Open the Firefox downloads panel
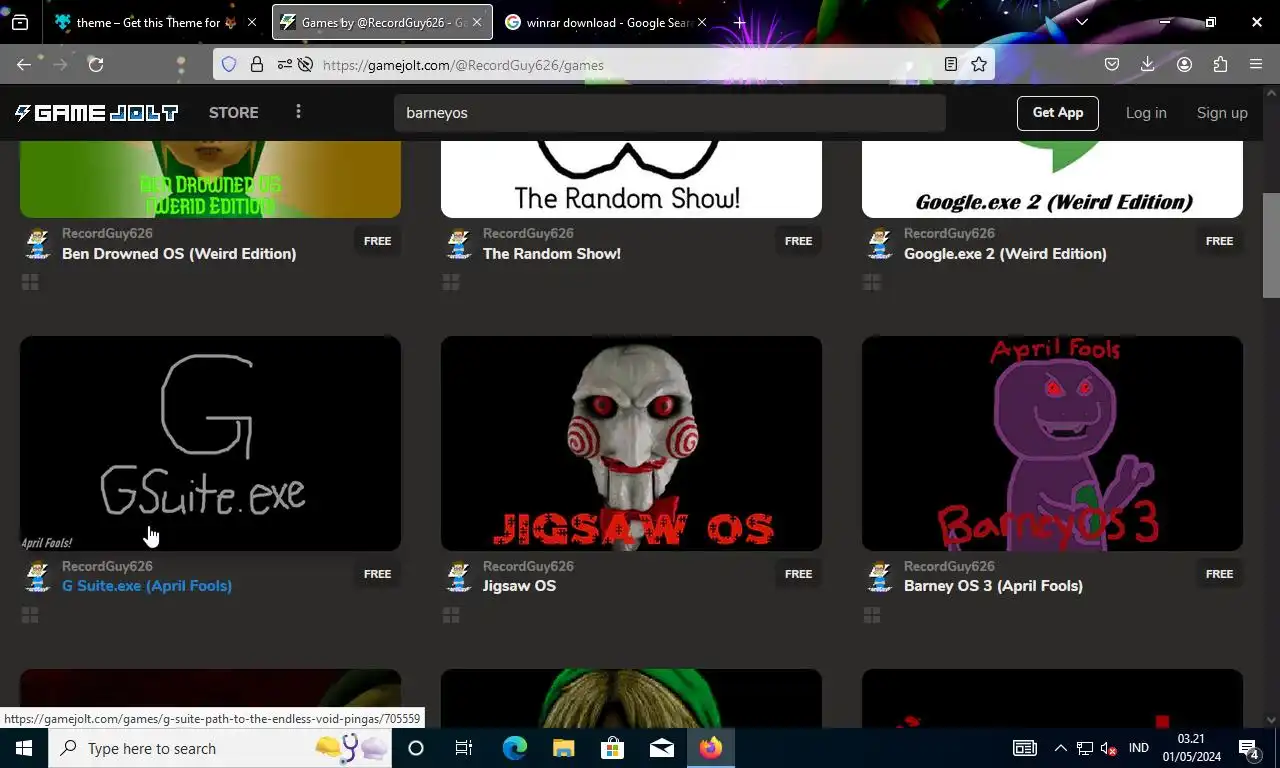The height and width of the screenshot is (768, 1280). (x=1148, y=65)
